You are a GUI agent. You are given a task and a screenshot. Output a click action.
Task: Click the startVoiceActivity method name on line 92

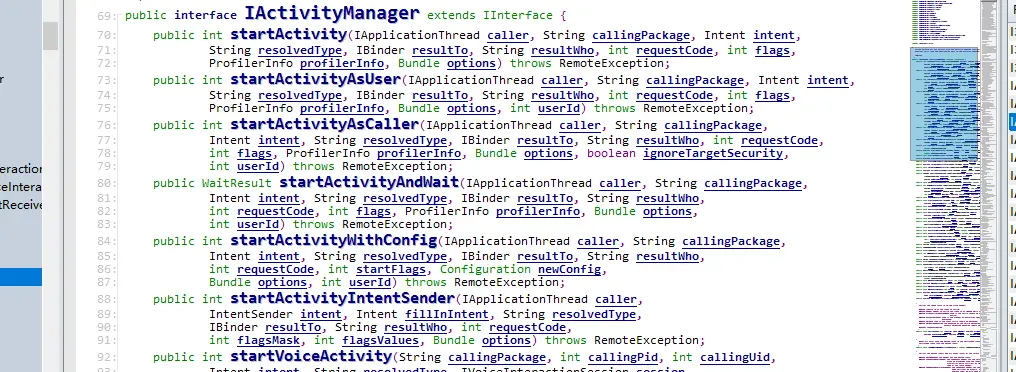coord(311,356)
